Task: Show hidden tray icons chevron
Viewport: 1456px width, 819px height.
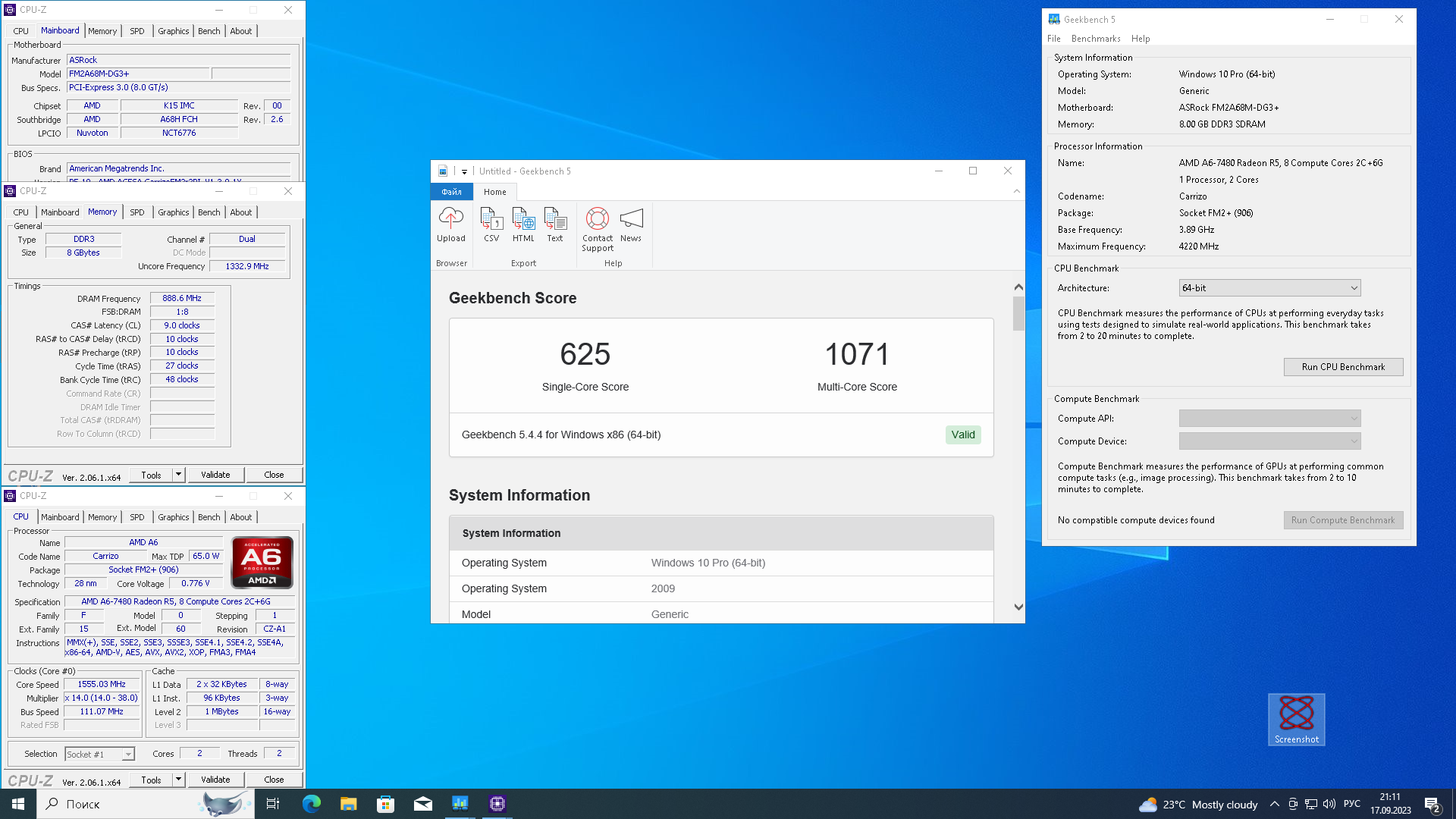Action: tap(1274, 805)
